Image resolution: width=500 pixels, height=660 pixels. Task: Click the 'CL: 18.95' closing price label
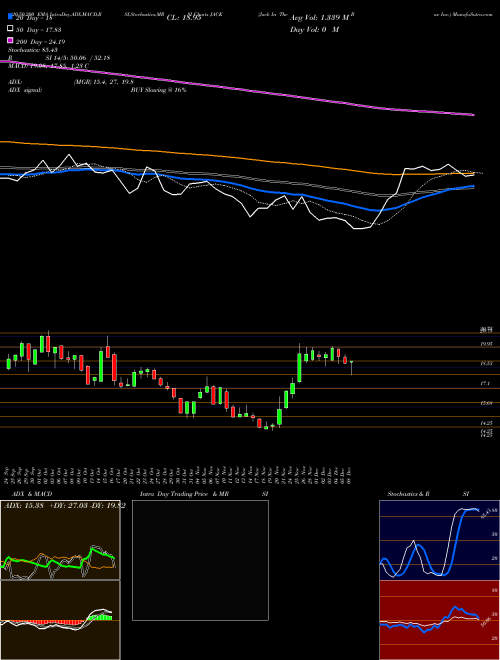click(184, 18)
